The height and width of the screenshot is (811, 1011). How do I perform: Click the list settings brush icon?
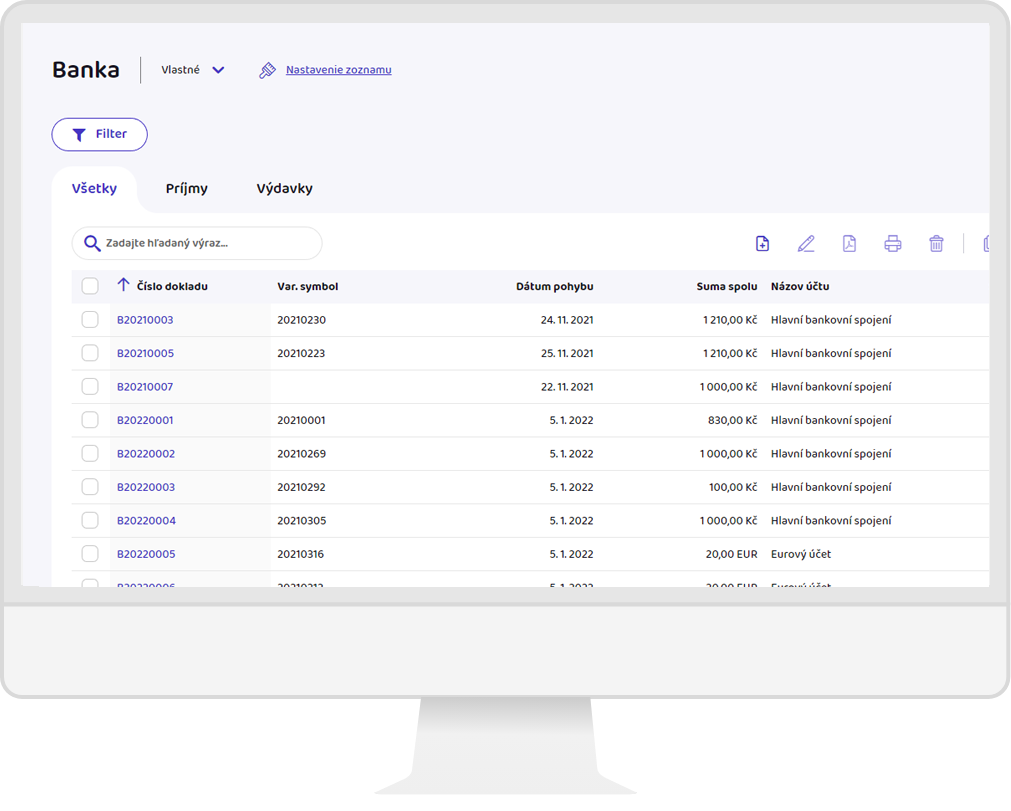point(267,70)
